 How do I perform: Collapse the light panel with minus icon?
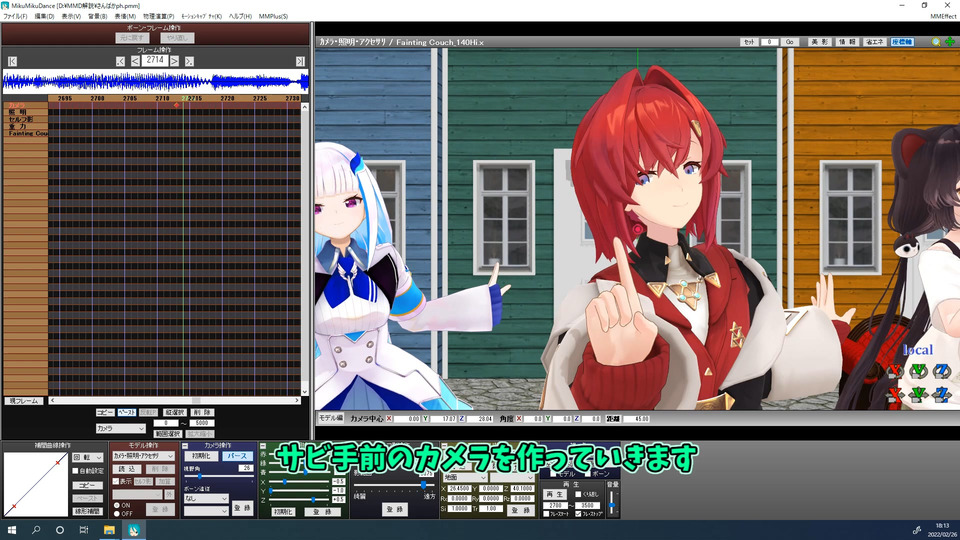263,446
